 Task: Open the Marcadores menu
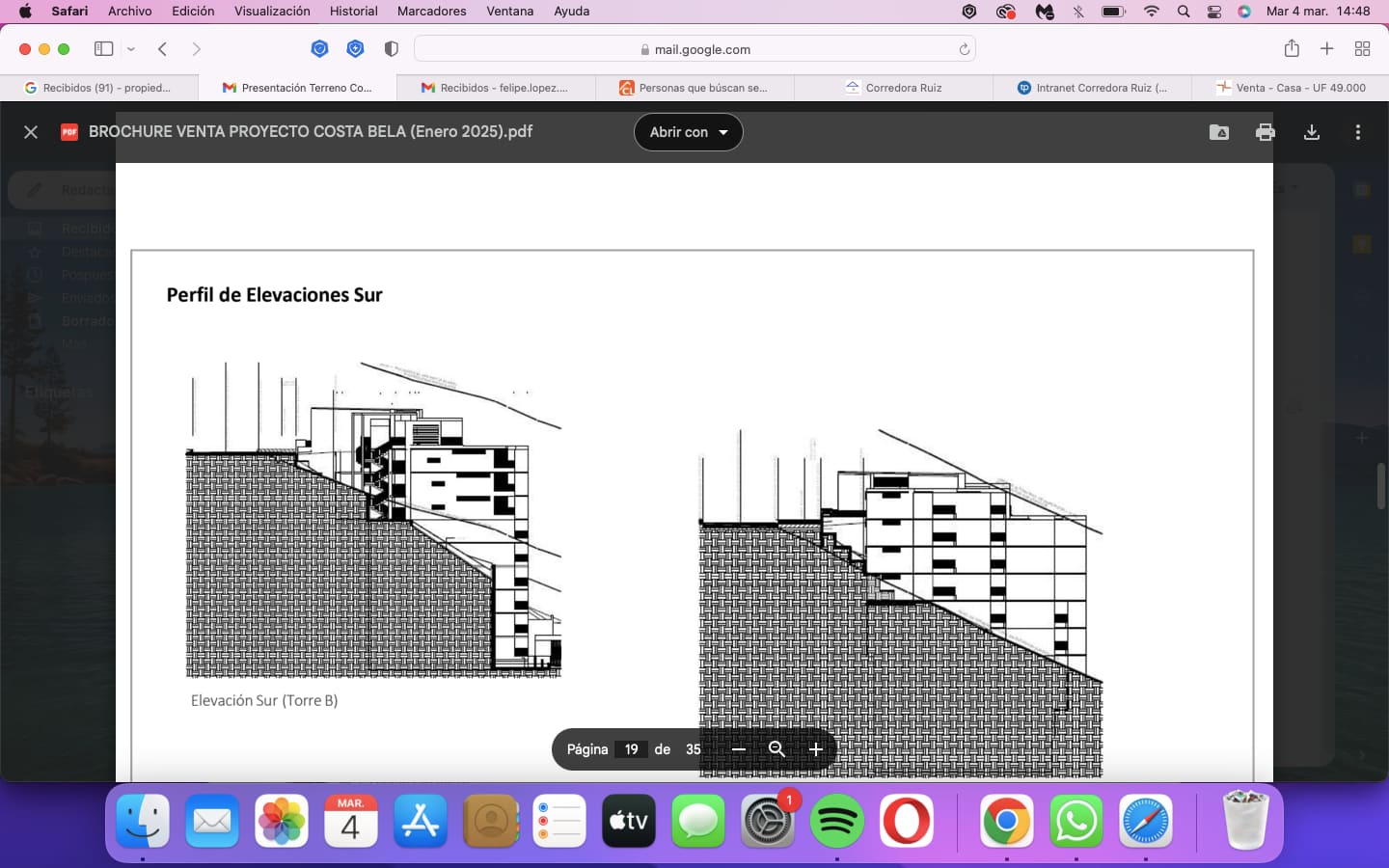[431, 12]
